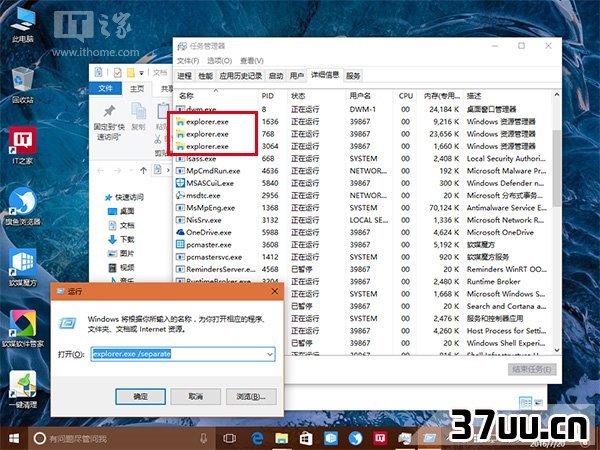600x450 pixels.
Task: Switch to the 用户 tab
Action: tap(297, 76)
